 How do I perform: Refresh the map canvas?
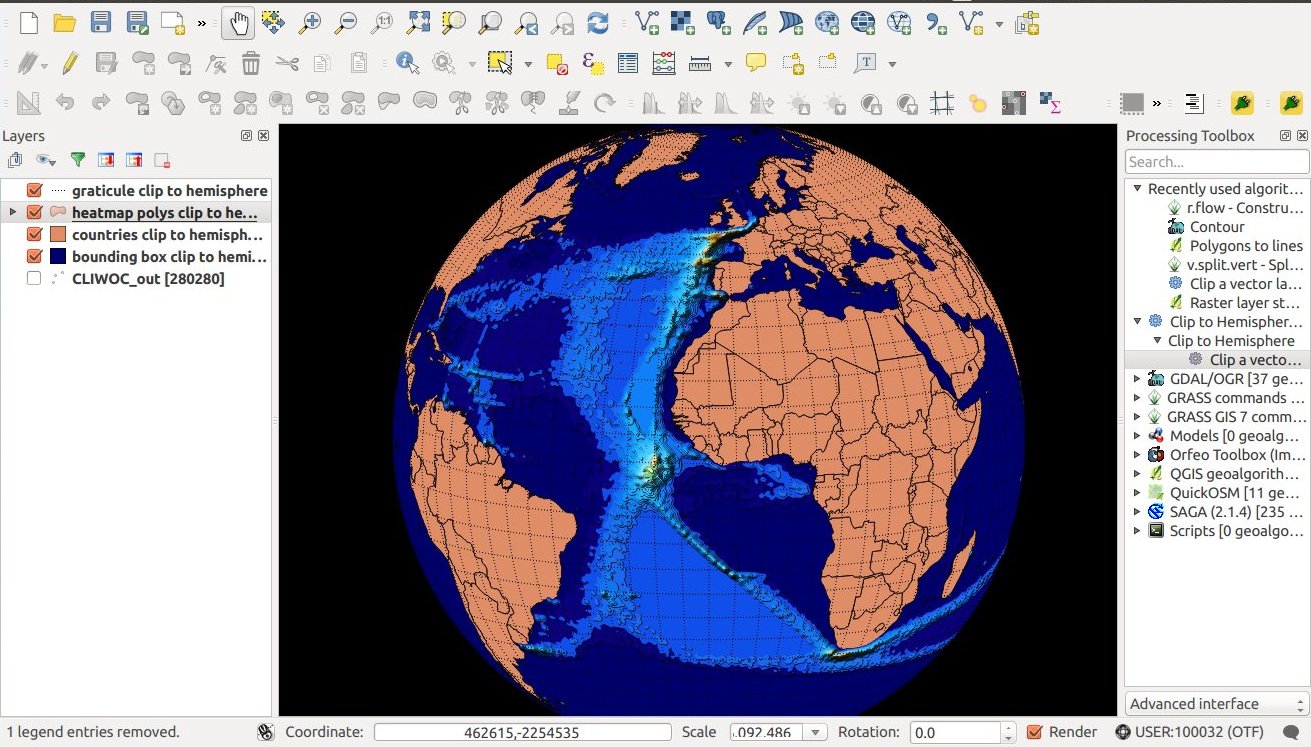tap(598, 22)
